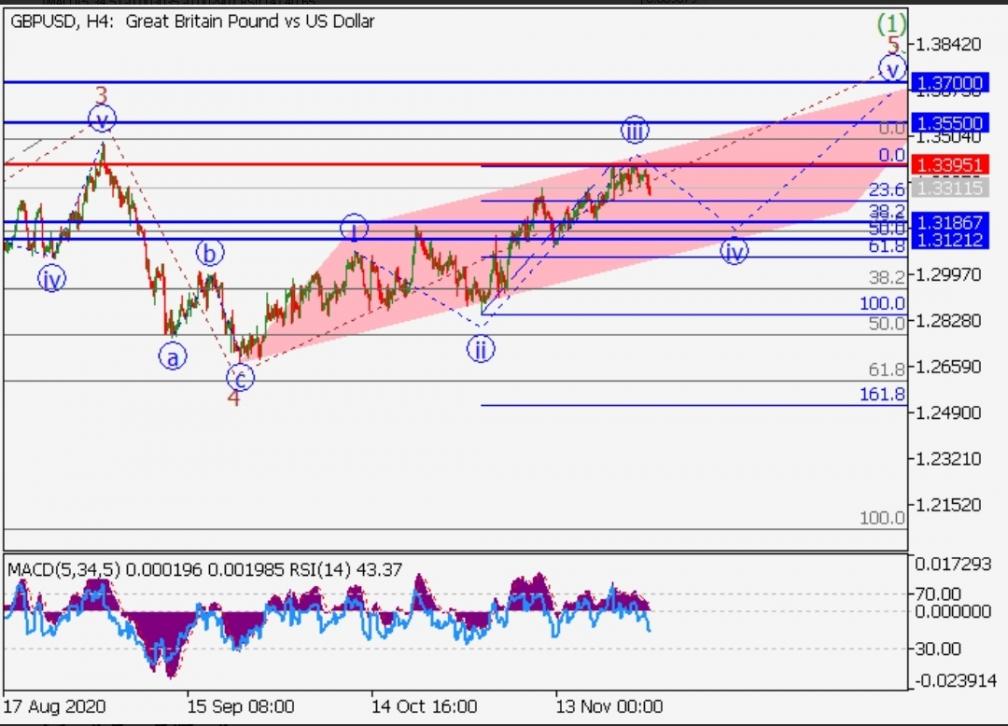Select the green (1) wave label
Viewport: 1008px width, 726px height.
891,22
